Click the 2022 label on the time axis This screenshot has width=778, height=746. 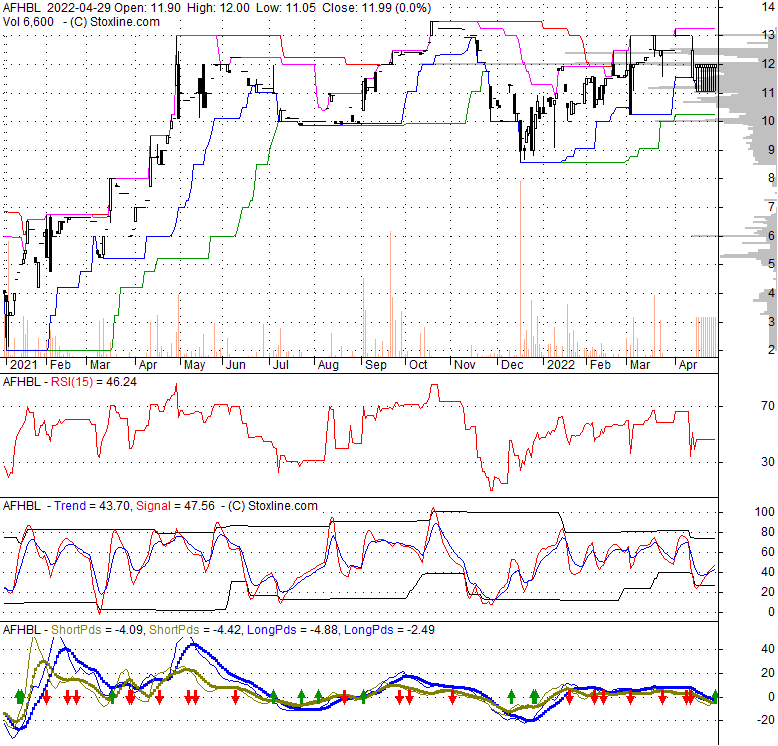click(x=561, y=365)
